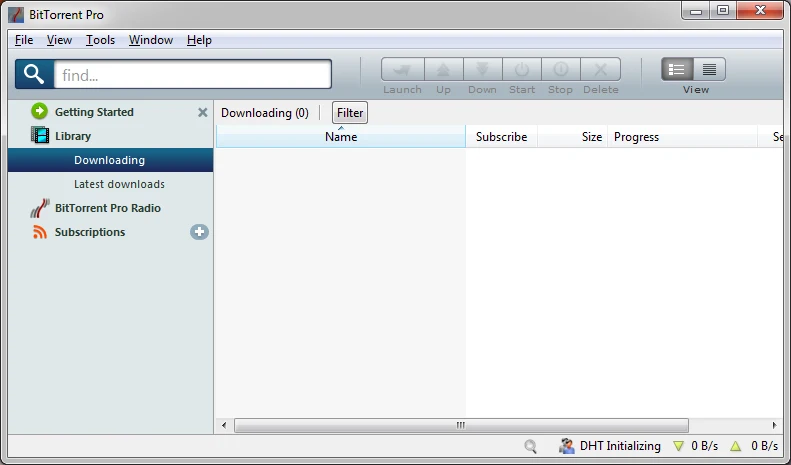The width and height of the screenshot is (791, 465).
Task: Click the Delete X toolbar button
Action: 600,70
